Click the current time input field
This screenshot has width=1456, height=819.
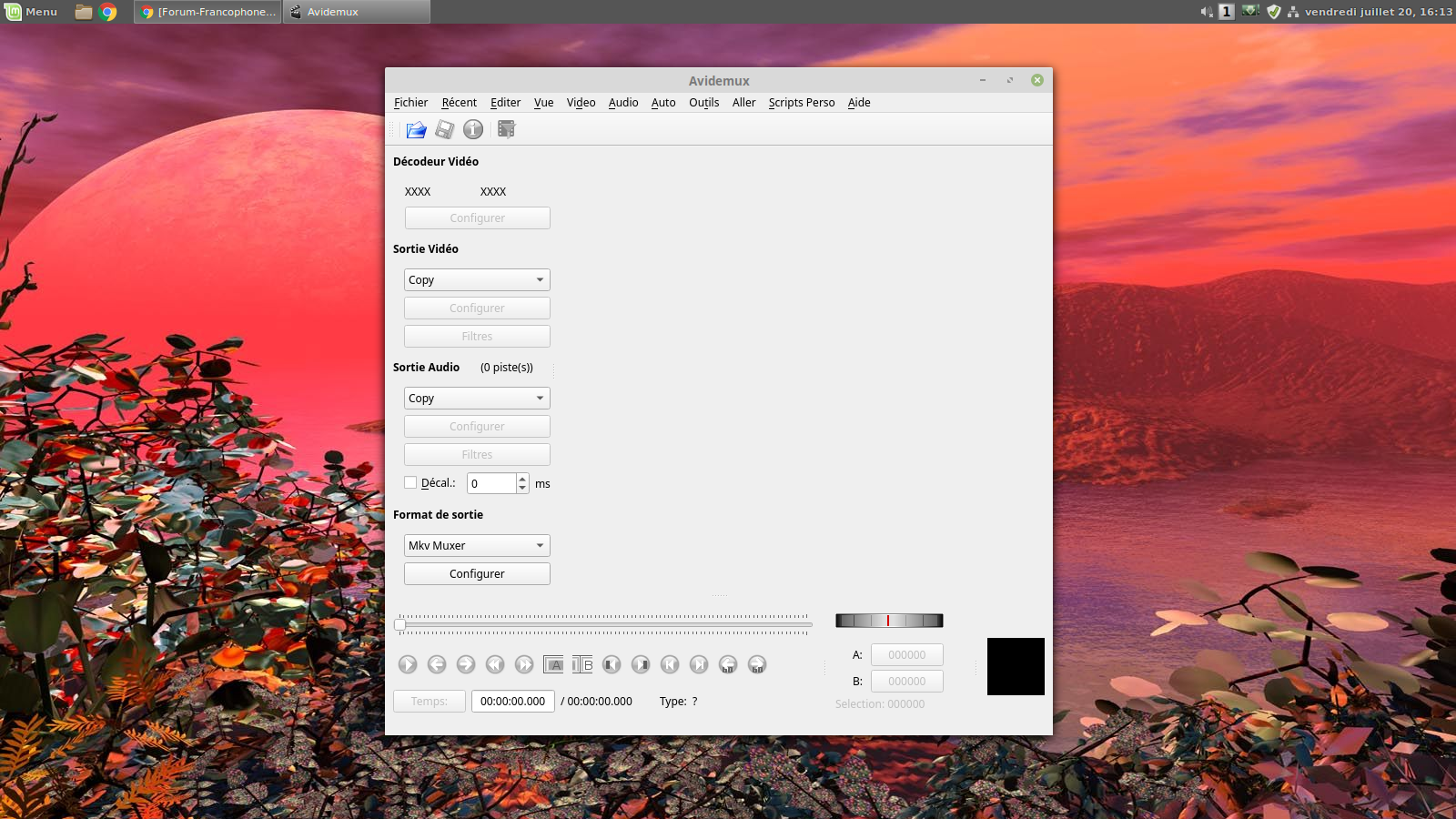tap(512, 702)
